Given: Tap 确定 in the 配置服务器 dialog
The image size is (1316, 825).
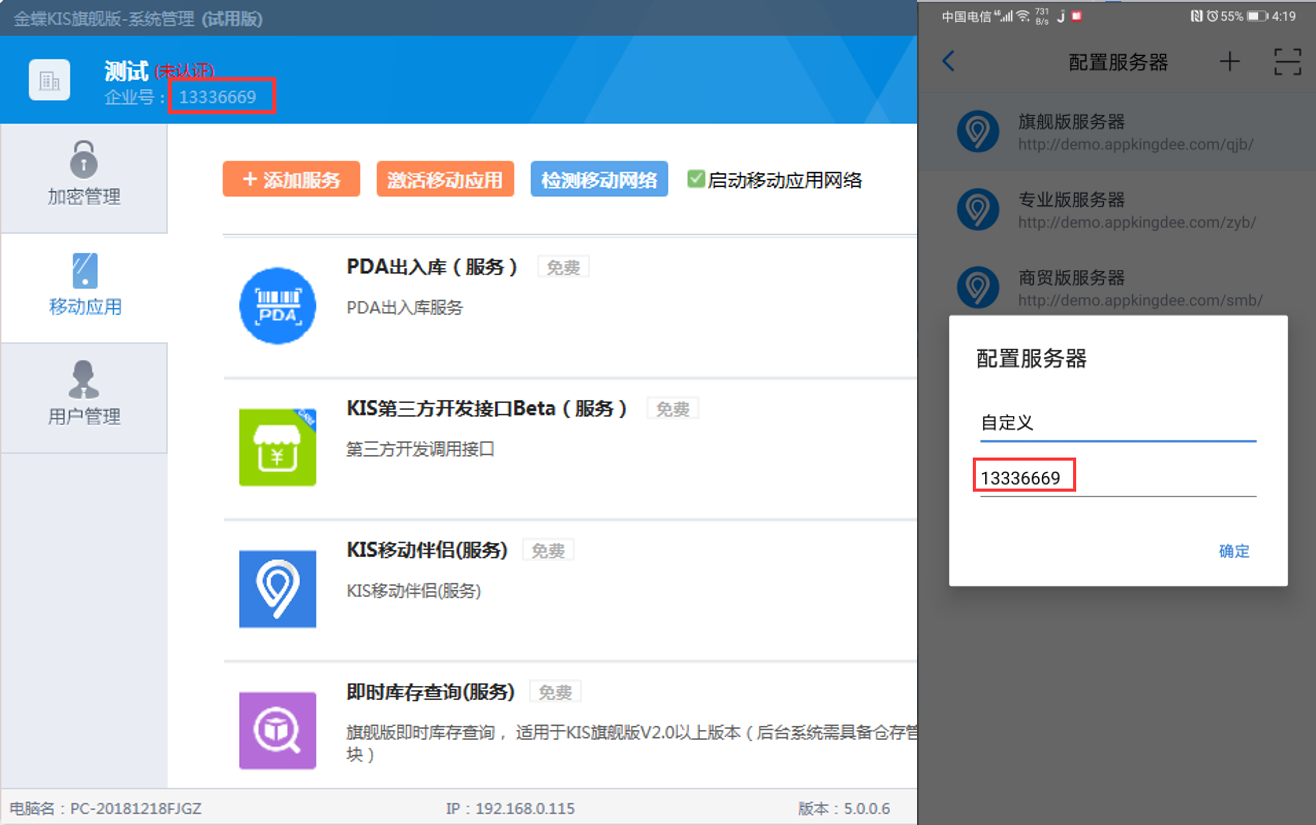Looking at the screenshot, I should click(1234, 551).
